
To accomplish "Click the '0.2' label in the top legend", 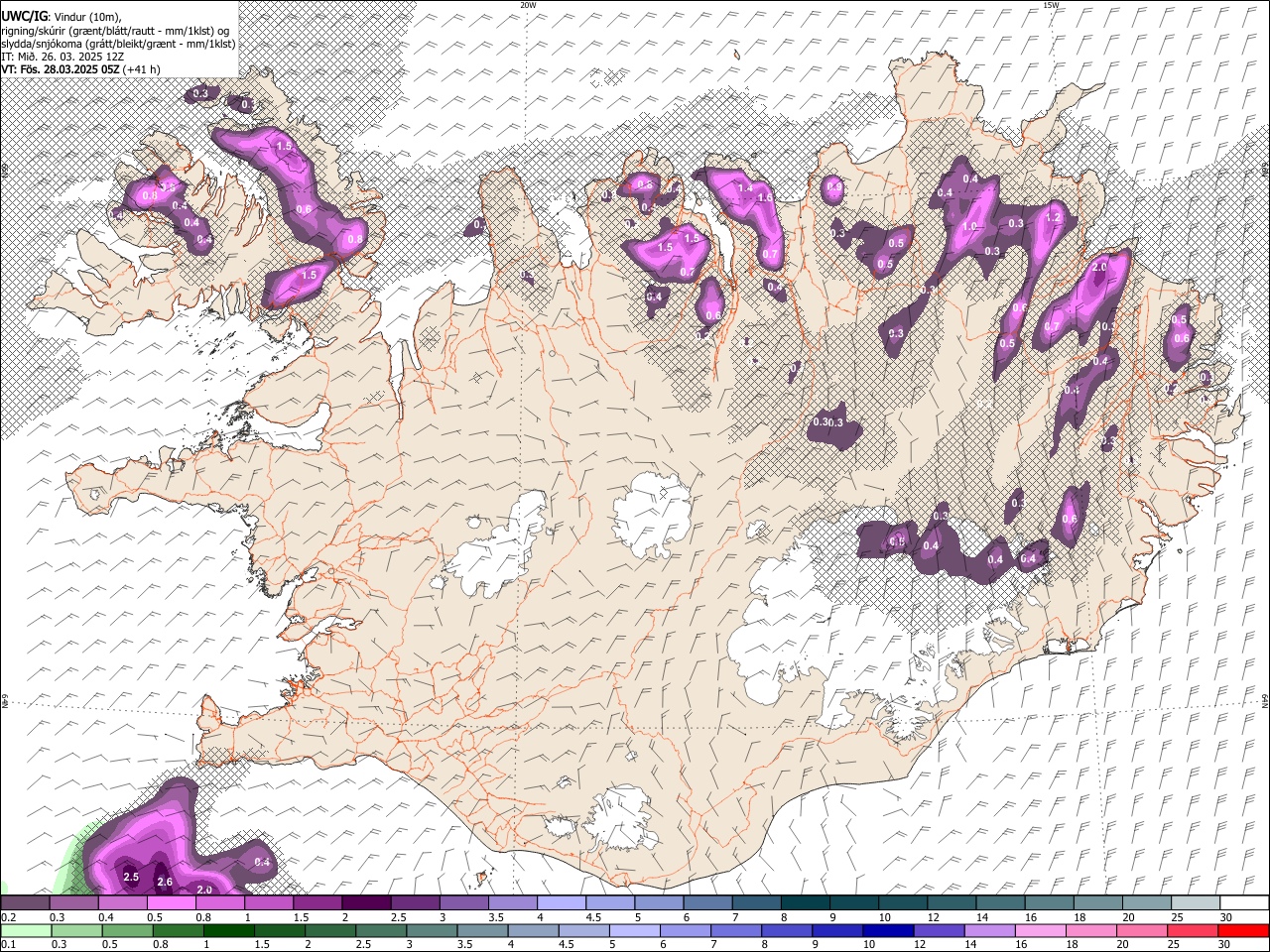I will [9, 917].
